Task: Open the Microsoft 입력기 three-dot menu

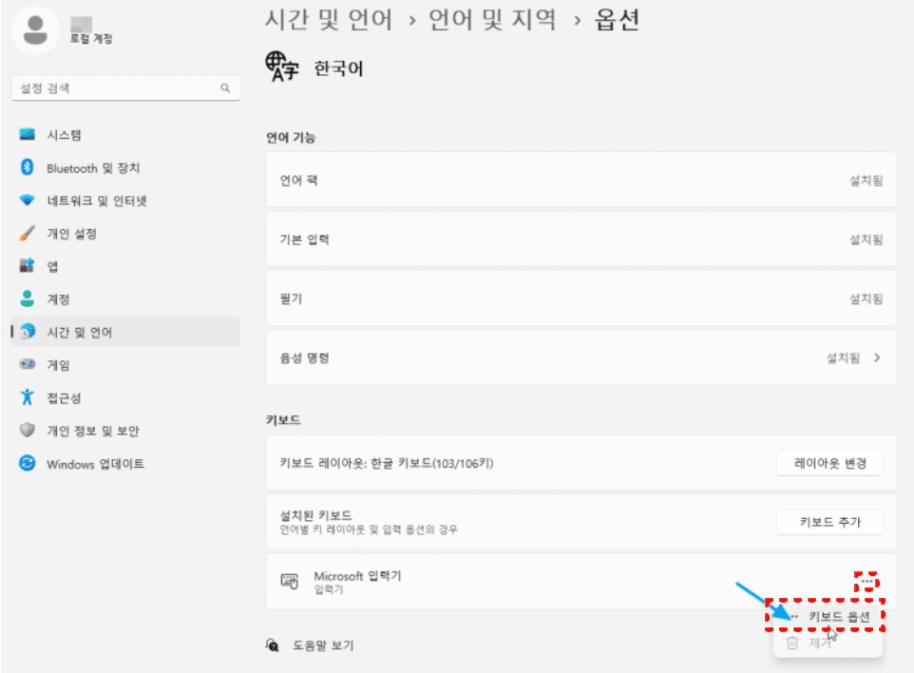Action: (867, 581)
